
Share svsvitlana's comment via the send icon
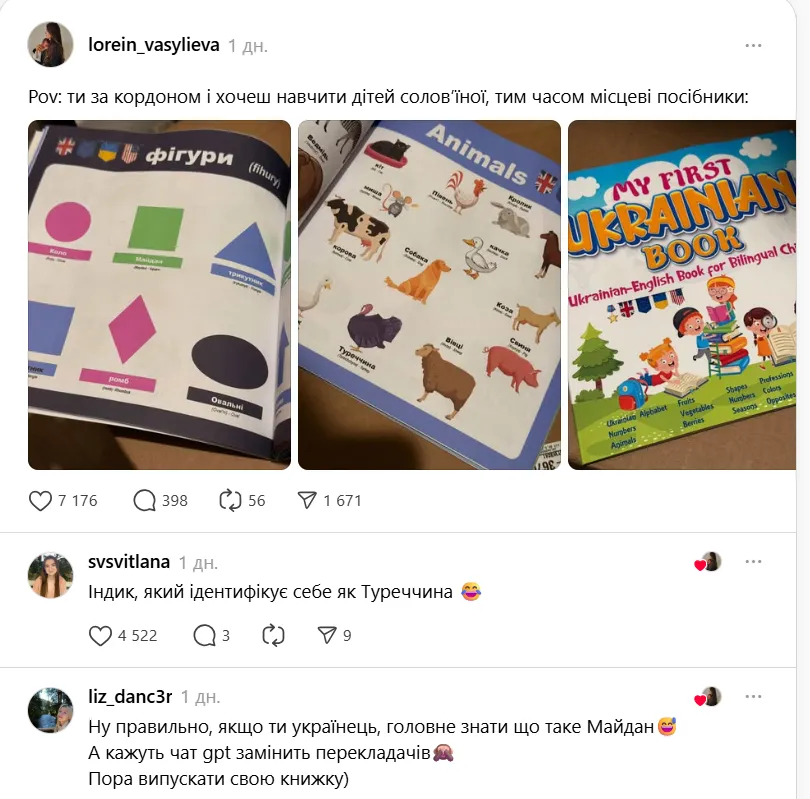pos(327,635)
